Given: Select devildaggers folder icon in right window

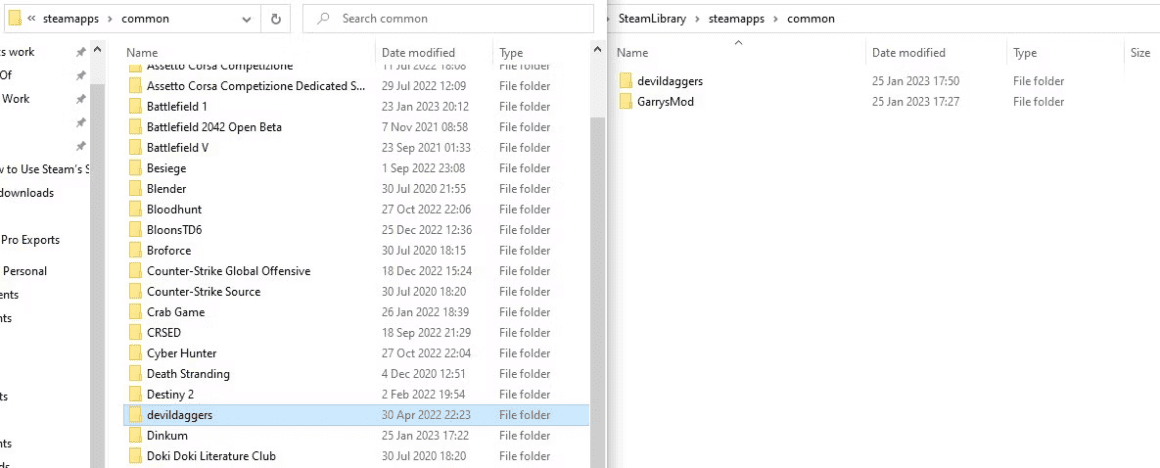Looking at the screenshot, I should tap(625, 81).
